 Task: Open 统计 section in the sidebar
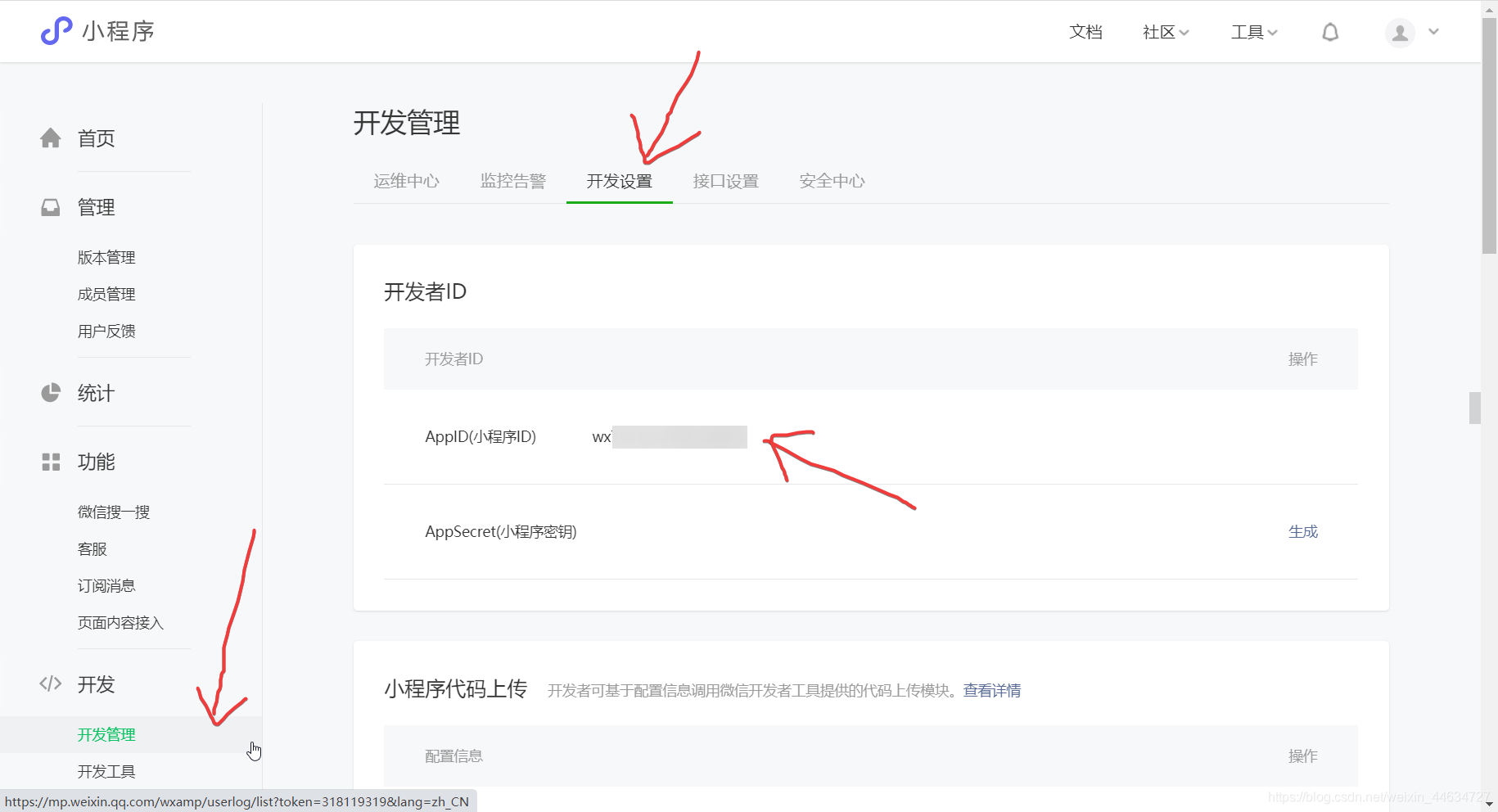pyautogui.click(x=96, y=393)
